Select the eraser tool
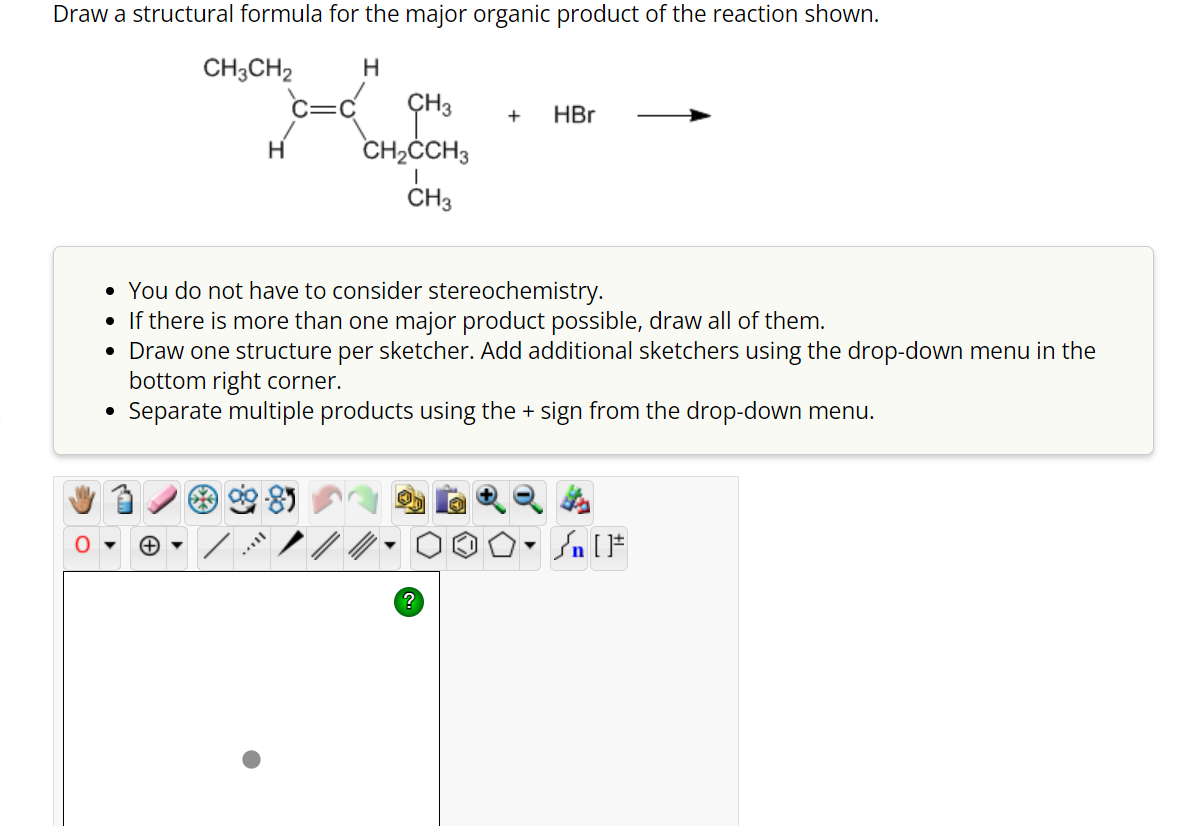The height and width of the screenshot is (826, 1194). click(160, 500)
